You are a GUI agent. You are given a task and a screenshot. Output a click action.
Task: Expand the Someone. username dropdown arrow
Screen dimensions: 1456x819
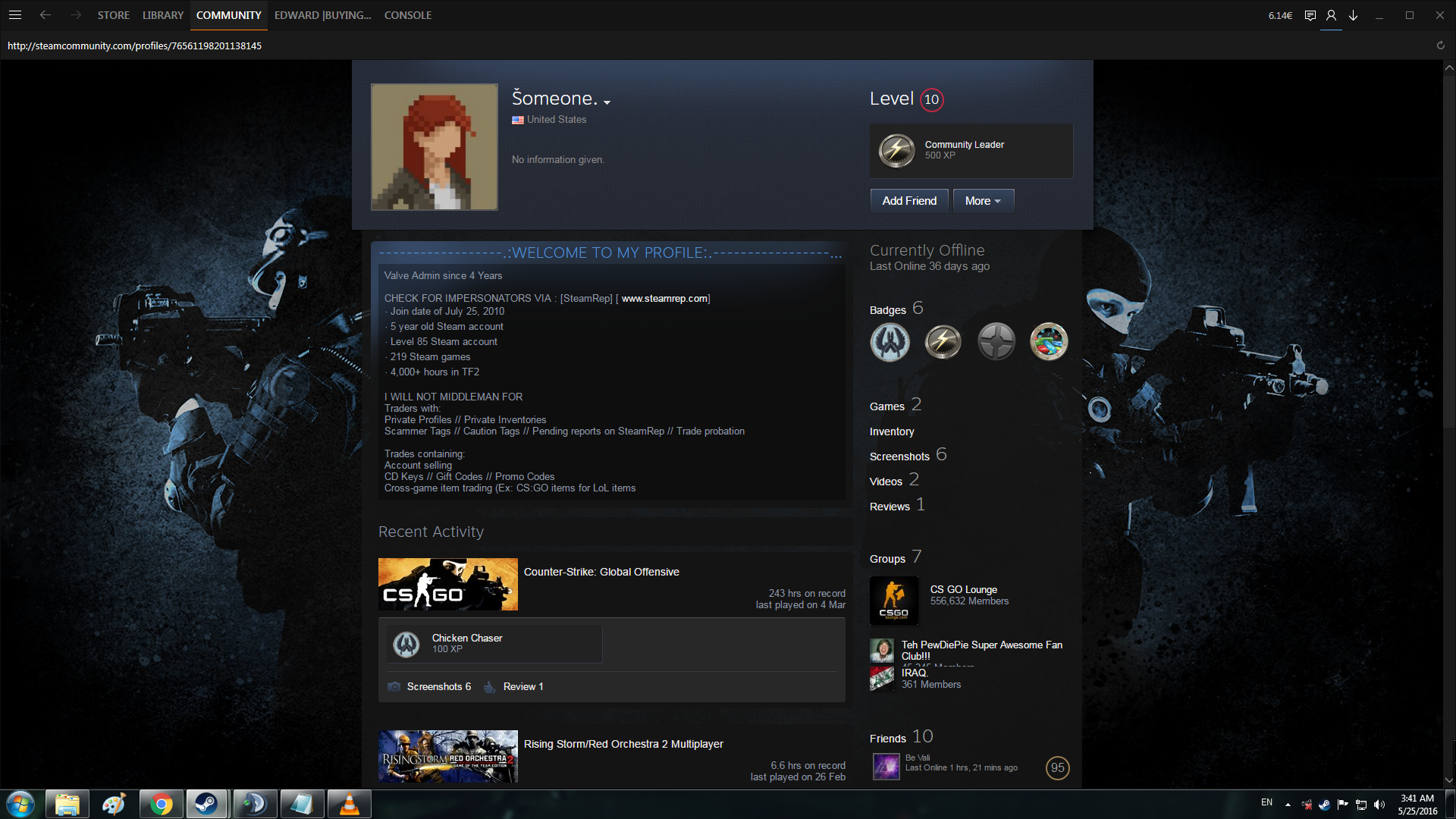point(607,102)
